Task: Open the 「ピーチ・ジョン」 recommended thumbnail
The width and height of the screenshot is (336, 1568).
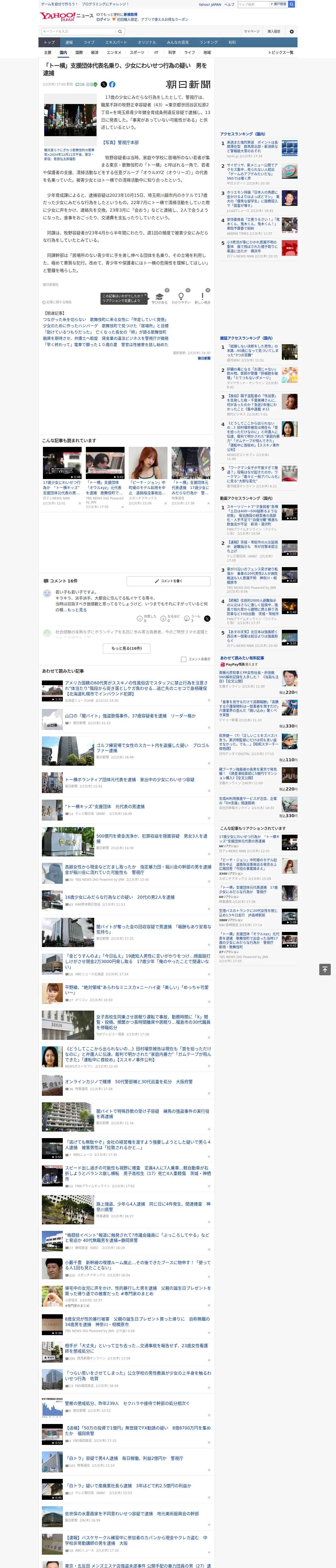Action: click(148, 463)
